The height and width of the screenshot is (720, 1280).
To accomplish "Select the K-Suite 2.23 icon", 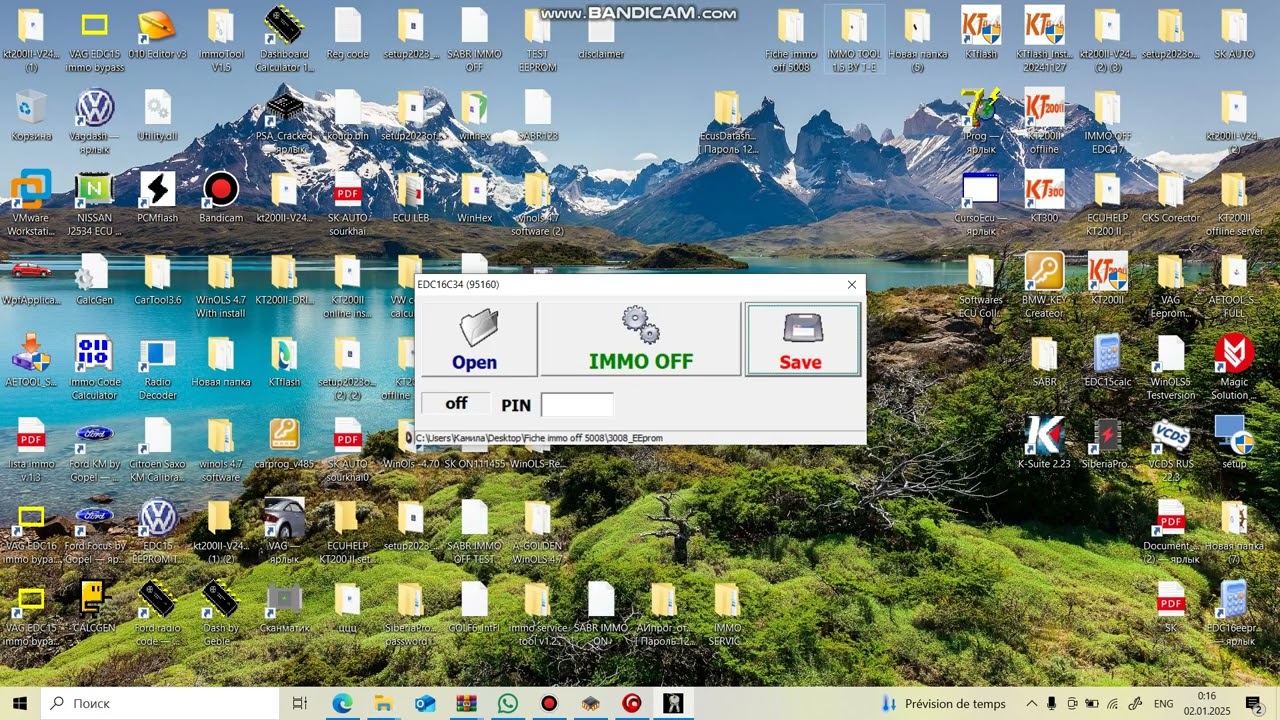I will (x=1044, y=444).
